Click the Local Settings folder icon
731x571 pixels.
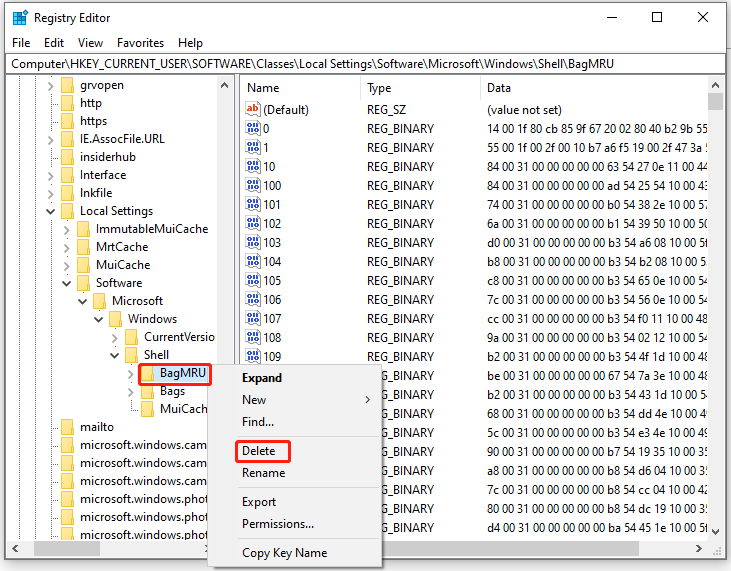point(68,211)
